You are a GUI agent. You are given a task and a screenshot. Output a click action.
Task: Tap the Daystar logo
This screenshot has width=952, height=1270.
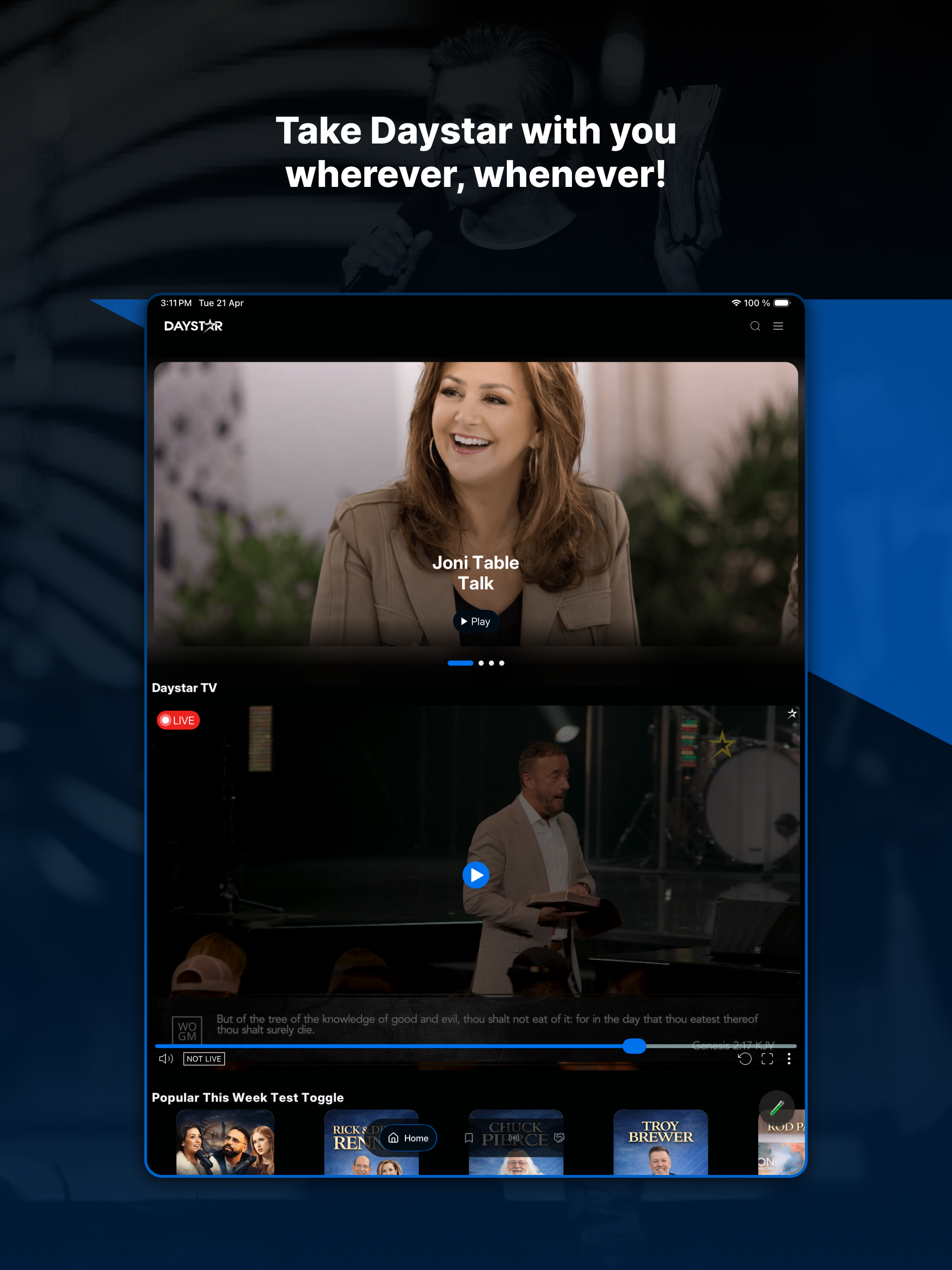(x=193, y=326)
